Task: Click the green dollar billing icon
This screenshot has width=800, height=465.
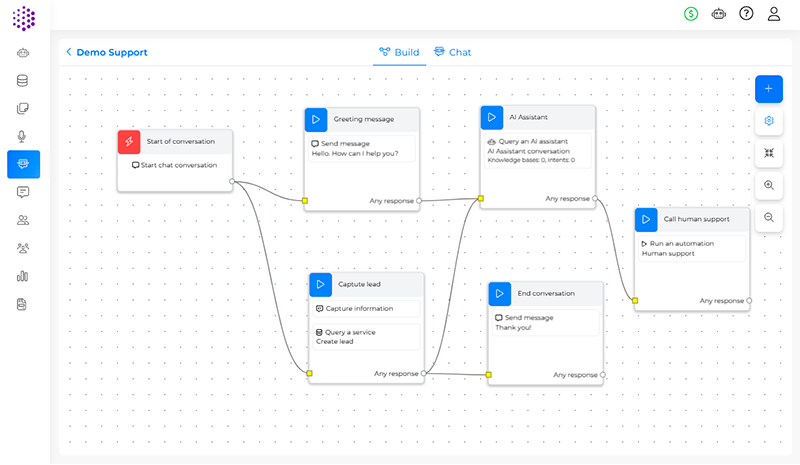Action: 691,14
